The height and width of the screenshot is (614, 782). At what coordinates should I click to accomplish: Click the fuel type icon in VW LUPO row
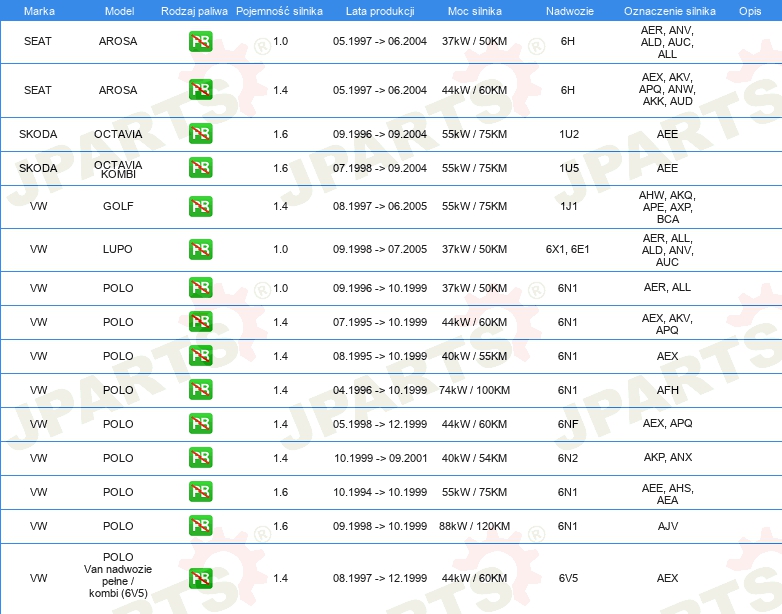(x=200, y=249)
